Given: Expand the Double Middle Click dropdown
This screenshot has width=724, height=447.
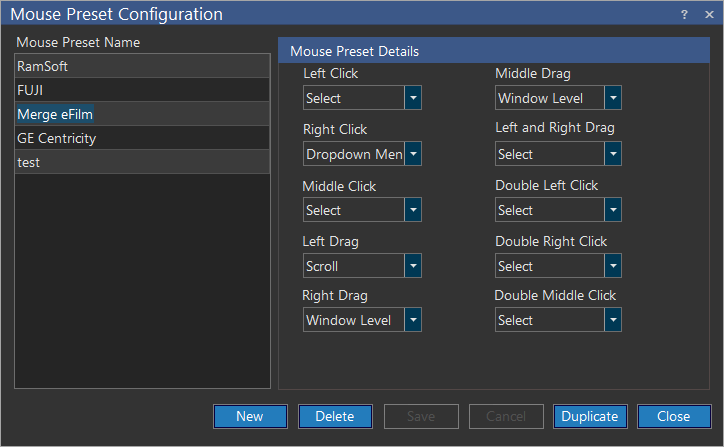Looking at the screenshot, I should [612, 320].
